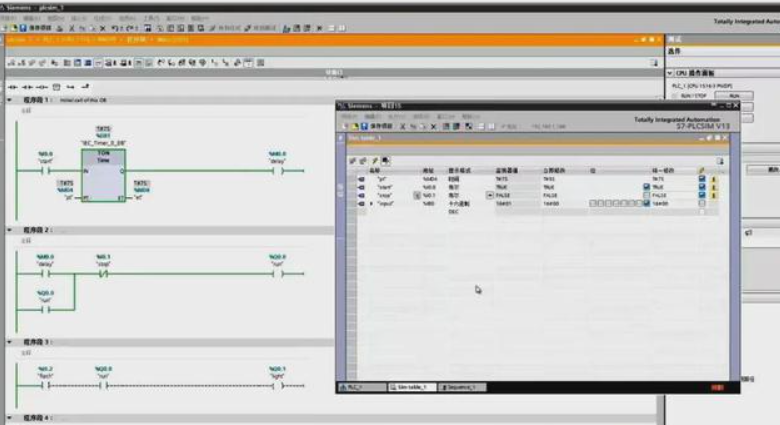Click the go-offline button in main toolbar
The image size is (780, 425).
tap(261, 28)
